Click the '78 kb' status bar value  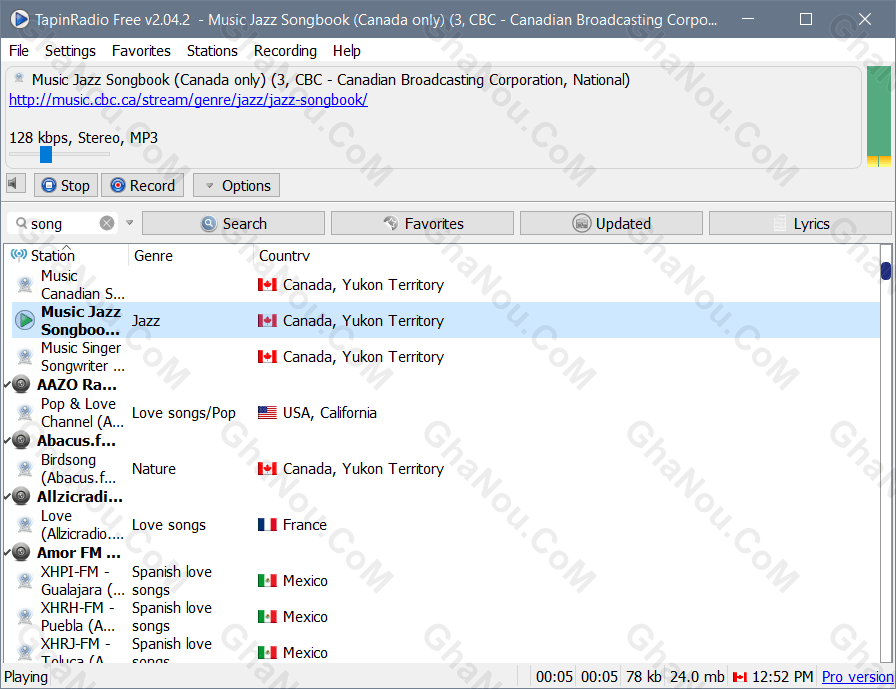(643, 677)
